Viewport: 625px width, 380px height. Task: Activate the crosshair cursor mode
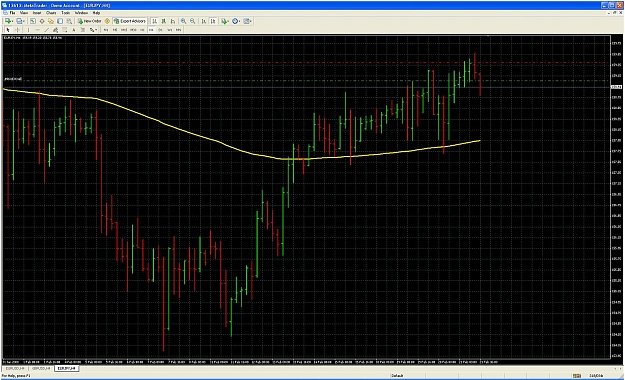[17, 30]
